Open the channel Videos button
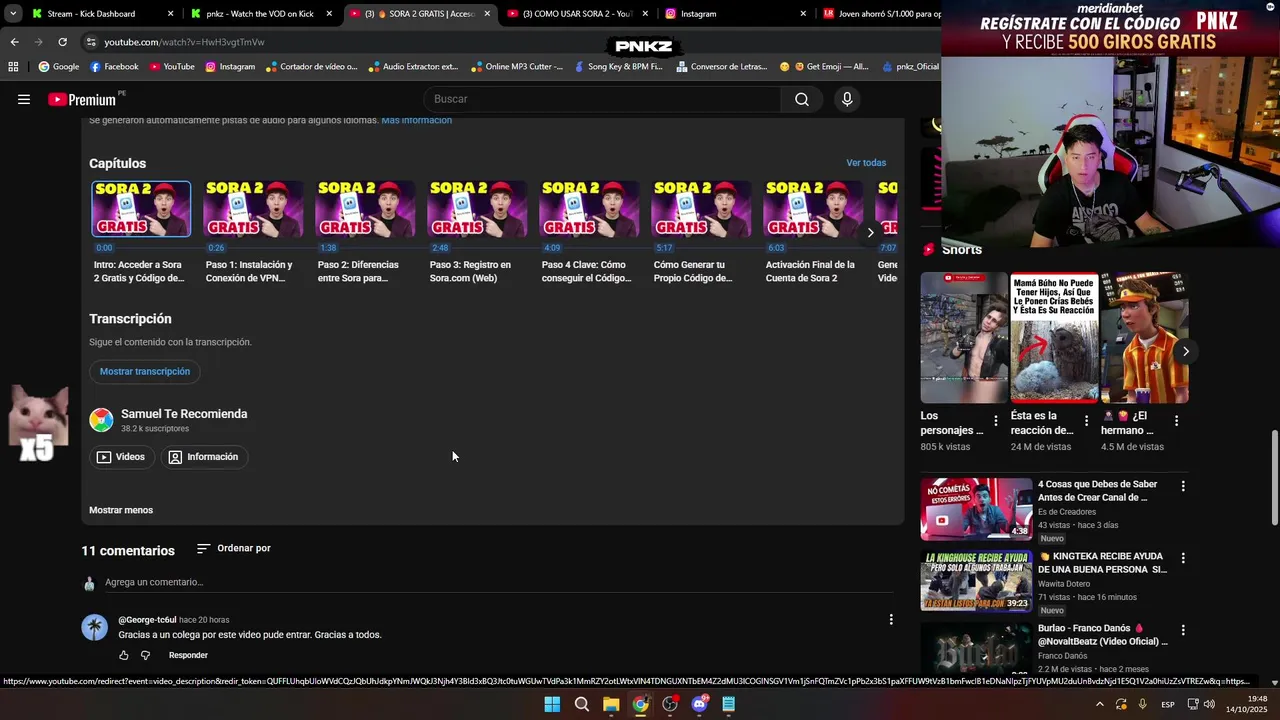This screenshot has height=720, width=1280. 121,457
